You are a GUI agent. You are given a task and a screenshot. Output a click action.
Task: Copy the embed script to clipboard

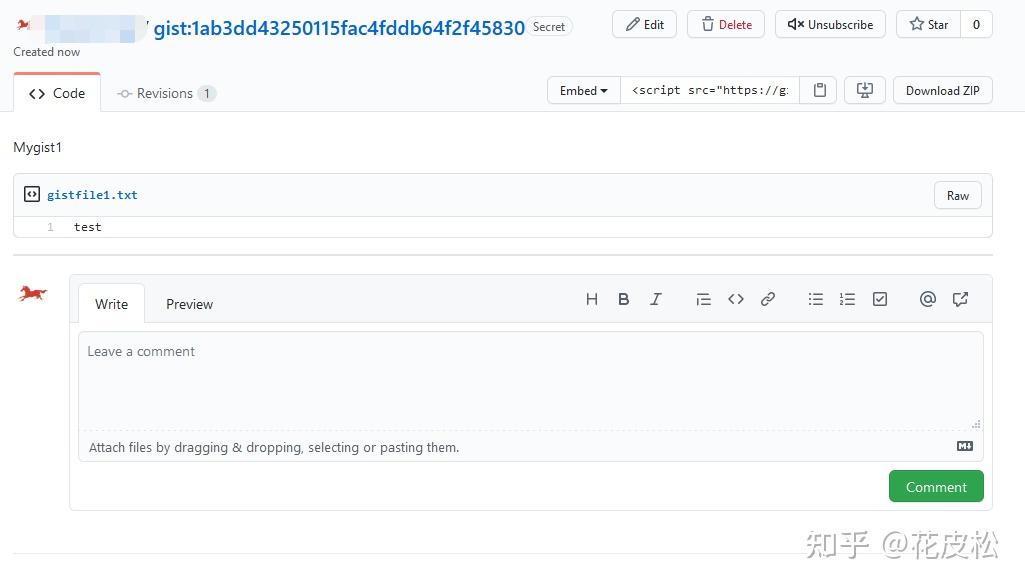pos(820,90)
